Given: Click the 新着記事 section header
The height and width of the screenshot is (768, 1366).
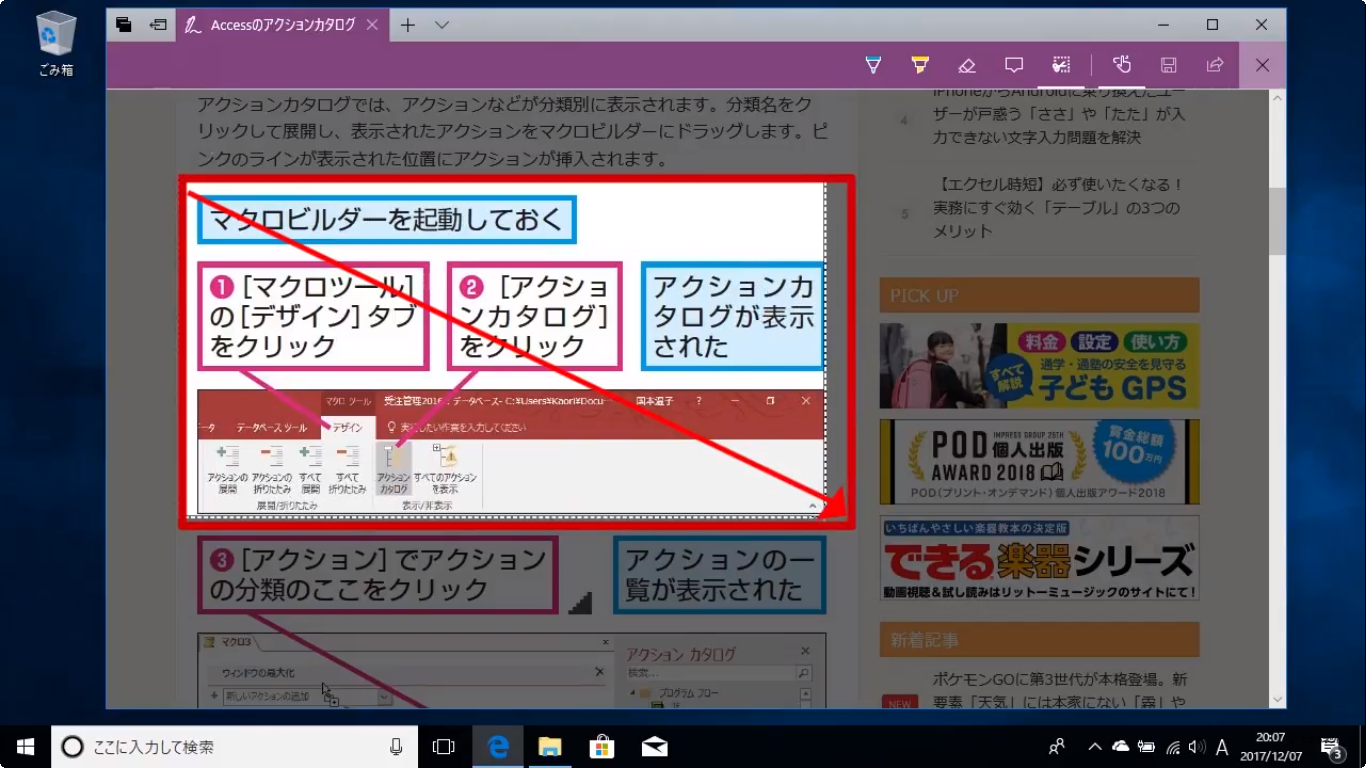Looking at the screenshot, I should pos(1039,639).
